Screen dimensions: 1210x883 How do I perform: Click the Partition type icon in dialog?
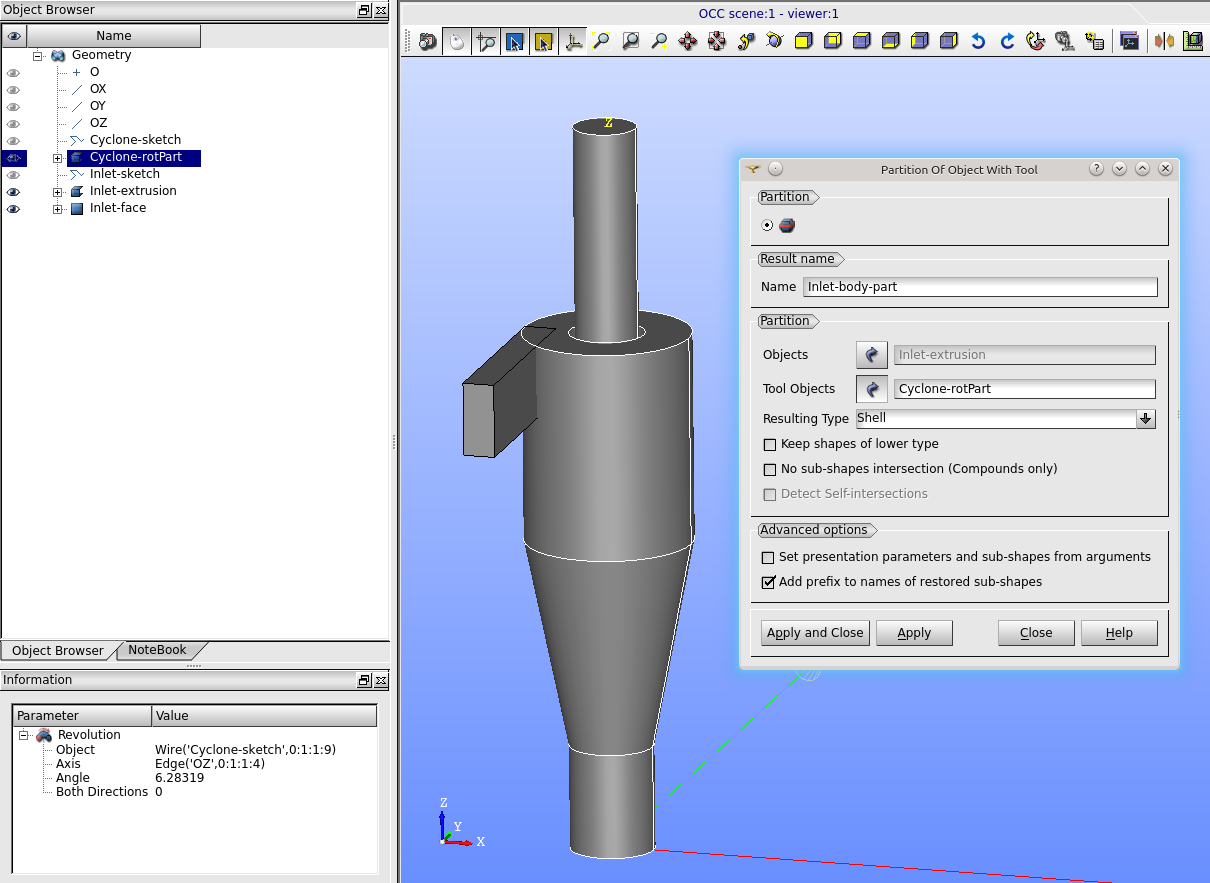(x=787, y=226)
